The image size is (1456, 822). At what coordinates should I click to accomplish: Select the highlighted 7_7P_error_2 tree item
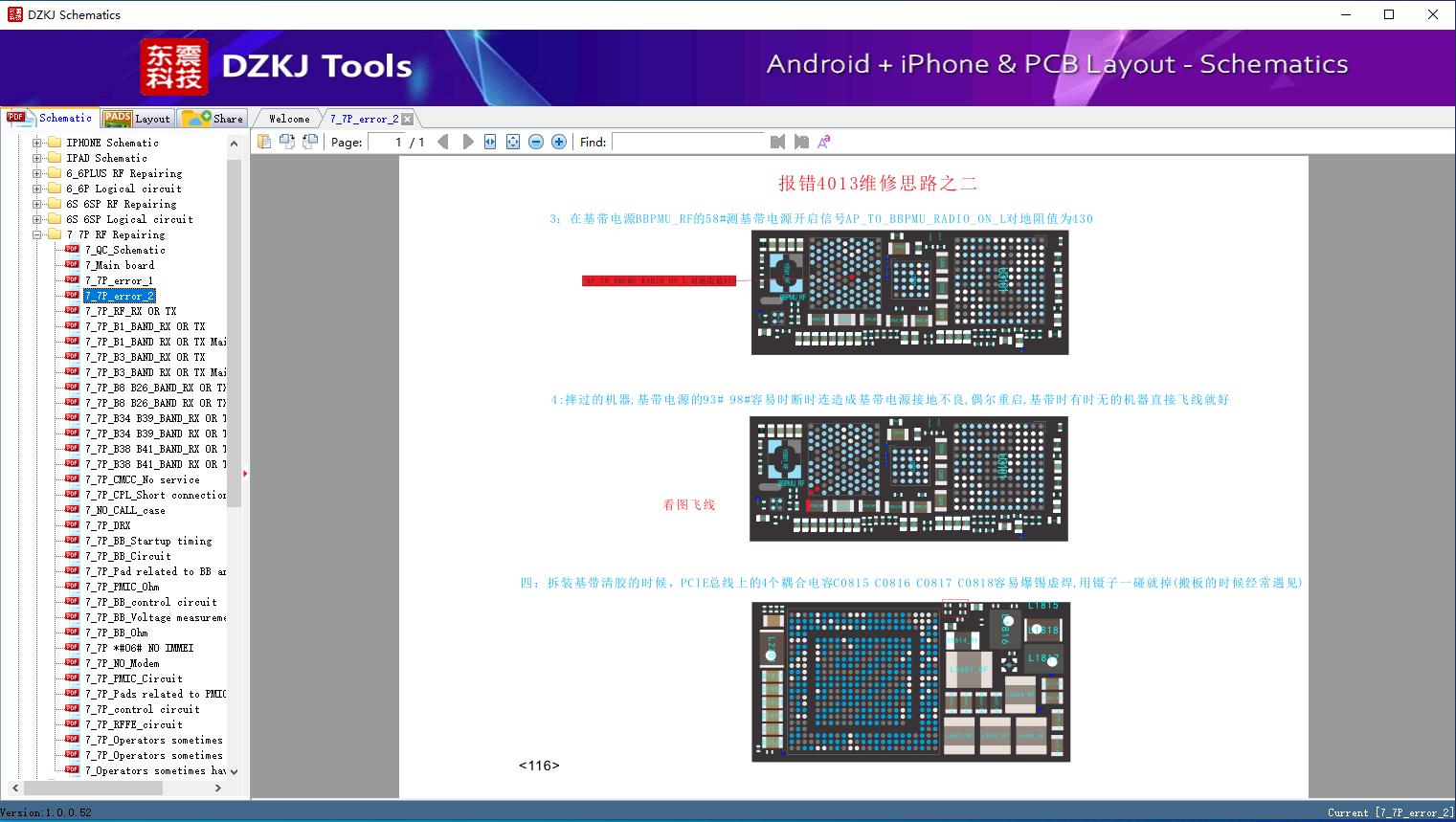[x=120, y=296]
